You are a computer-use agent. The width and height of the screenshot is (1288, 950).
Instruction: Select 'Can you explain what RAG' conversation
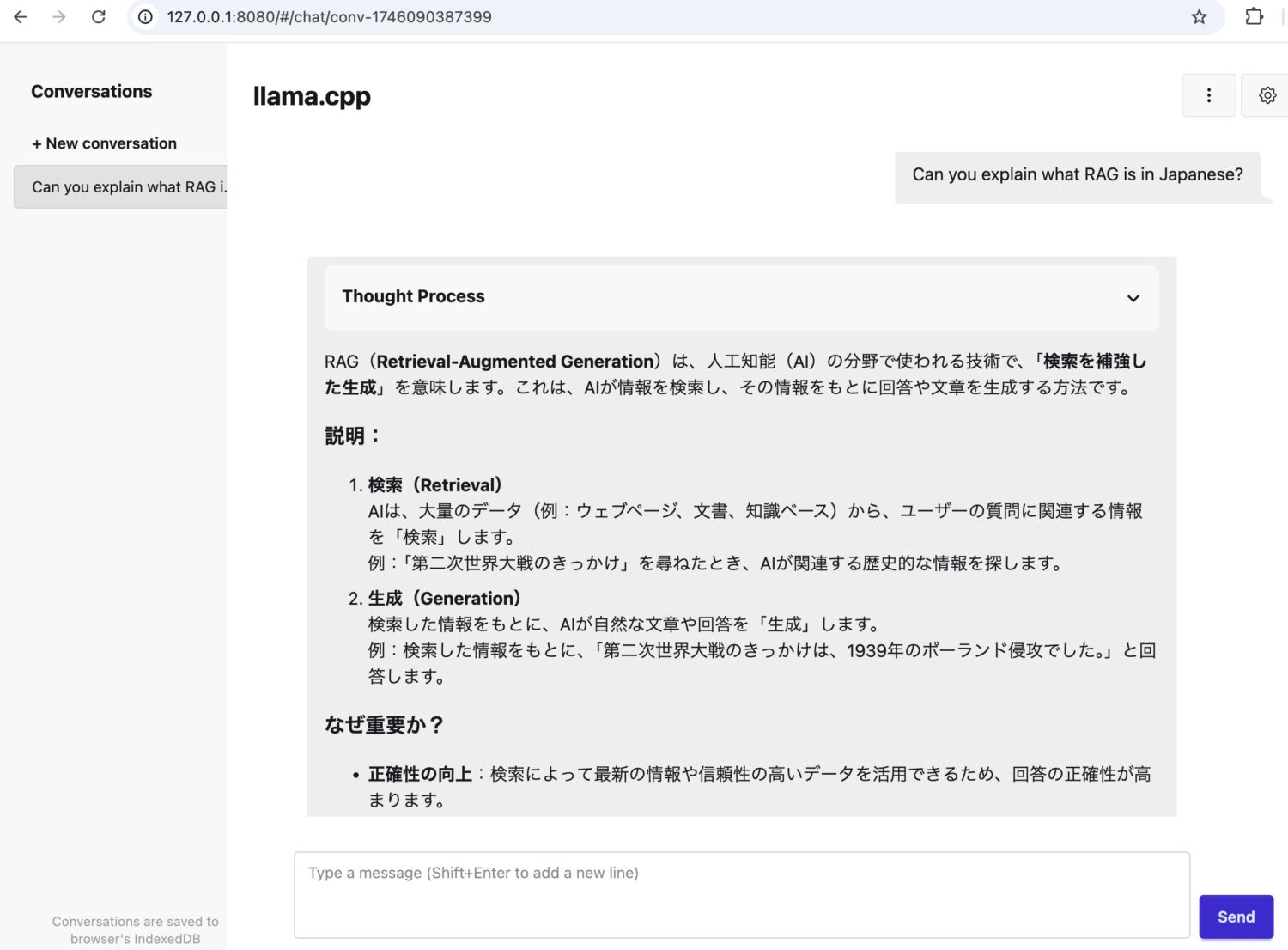point(120,186)
